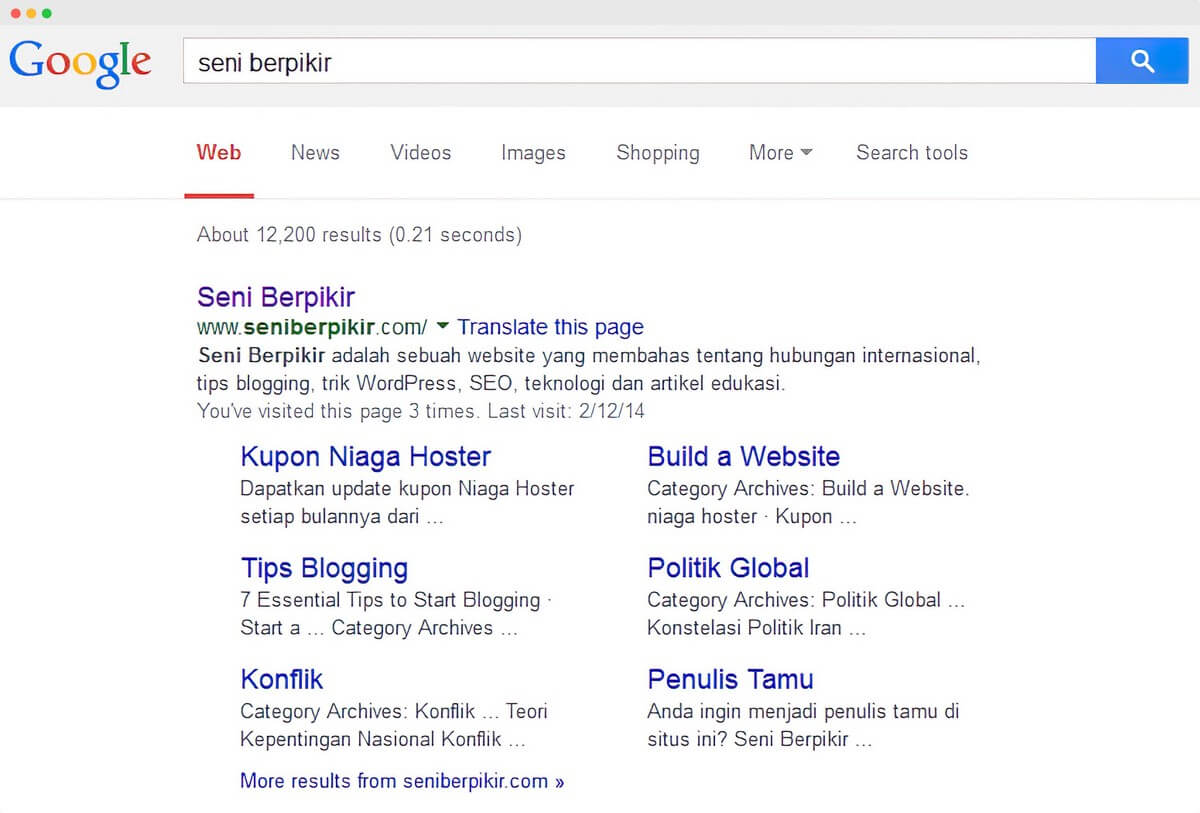The height and width of the screenshot is (813, 1200).
Task: Open the Konflik sitelink
Action: click(282, 680)
